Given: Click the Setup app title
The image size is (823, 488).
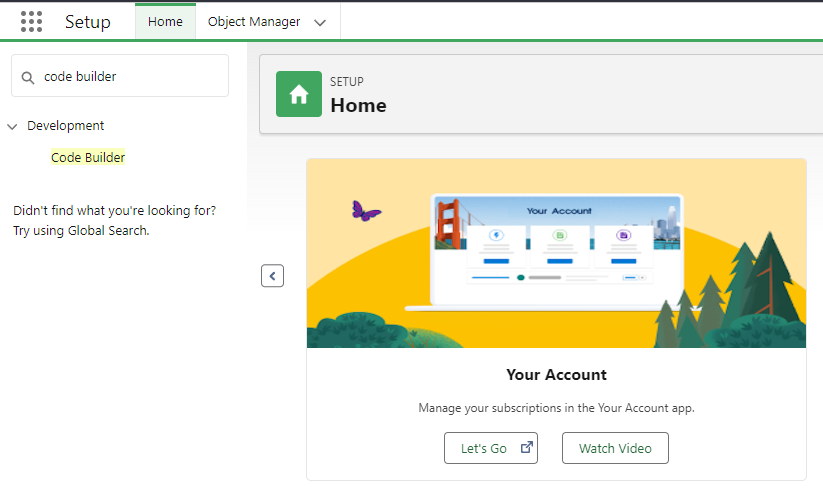Looking at the screenshot, I should (88, 22).
